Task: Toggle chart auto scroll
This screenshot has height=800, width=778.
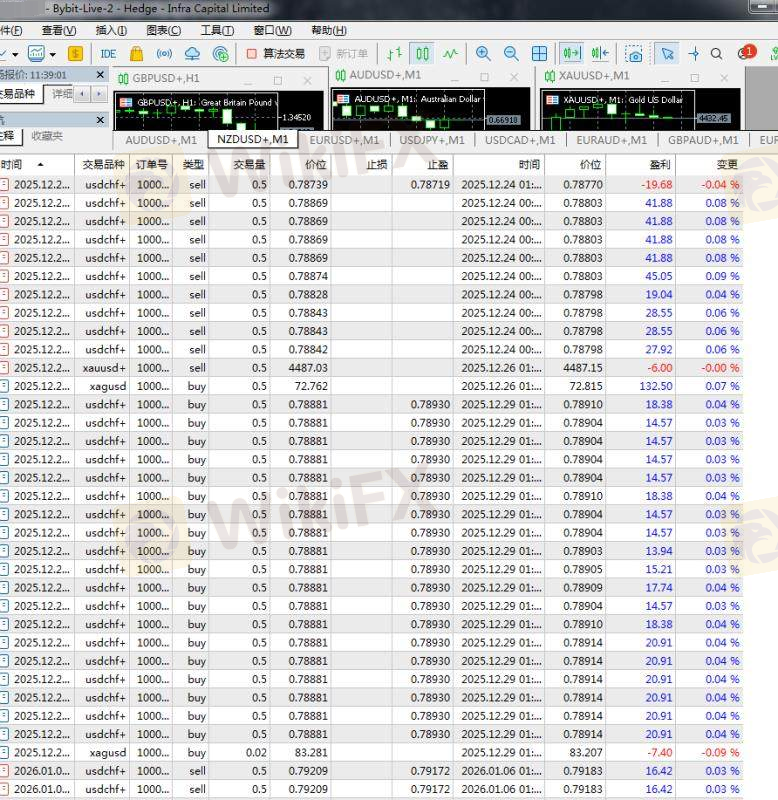Action: (571, 54)
